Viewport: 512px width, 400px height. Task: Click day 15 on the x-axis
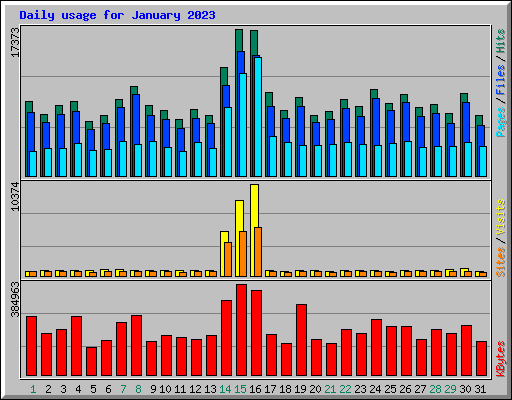click(x=240, y=389)
